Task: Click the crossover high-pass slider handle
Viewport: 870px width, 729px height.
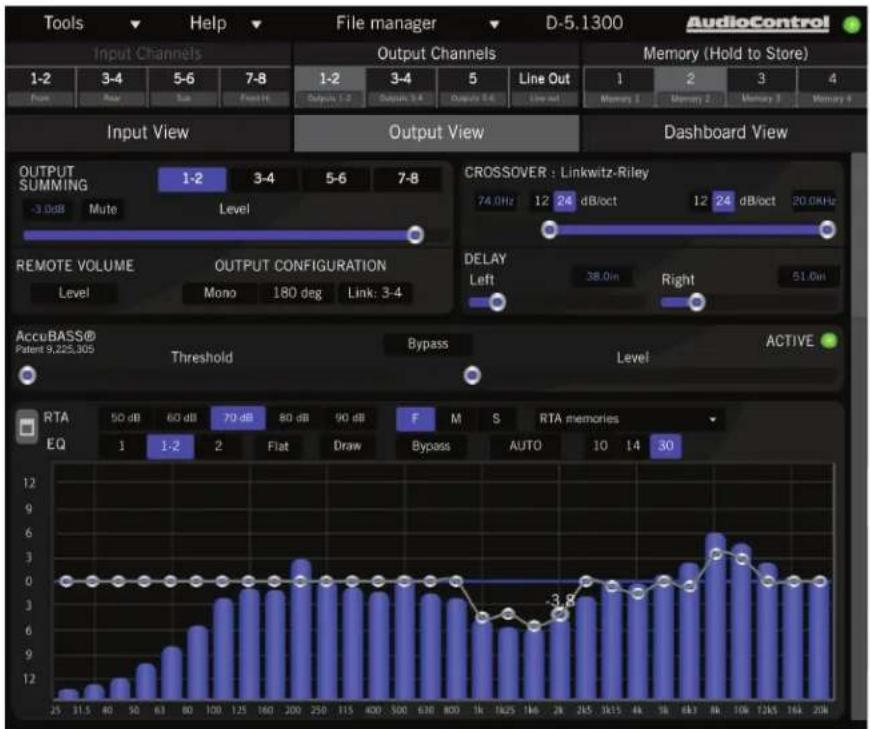Action: tap(549, 229)
